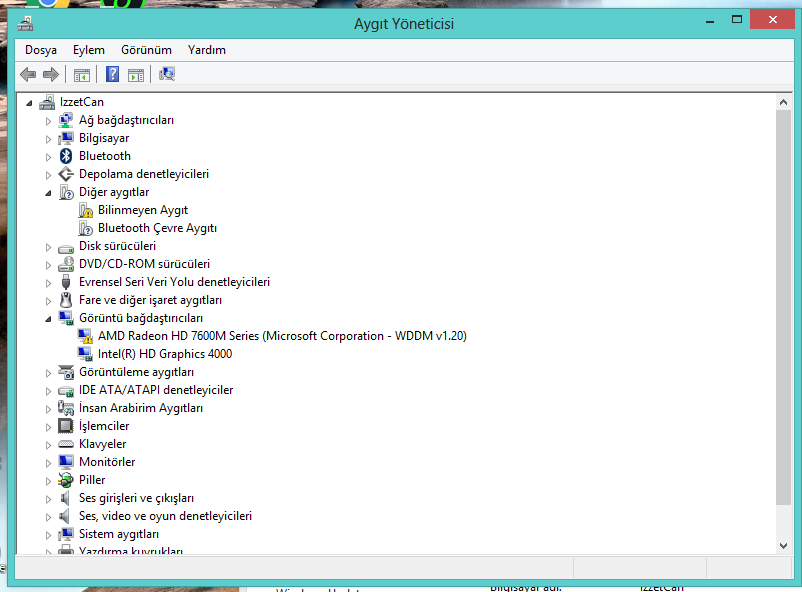Screen dimensions: 802x592
Task: Click the IDE ATA/ATAPI denetleyiciler icon
Action: pos(66,391)
